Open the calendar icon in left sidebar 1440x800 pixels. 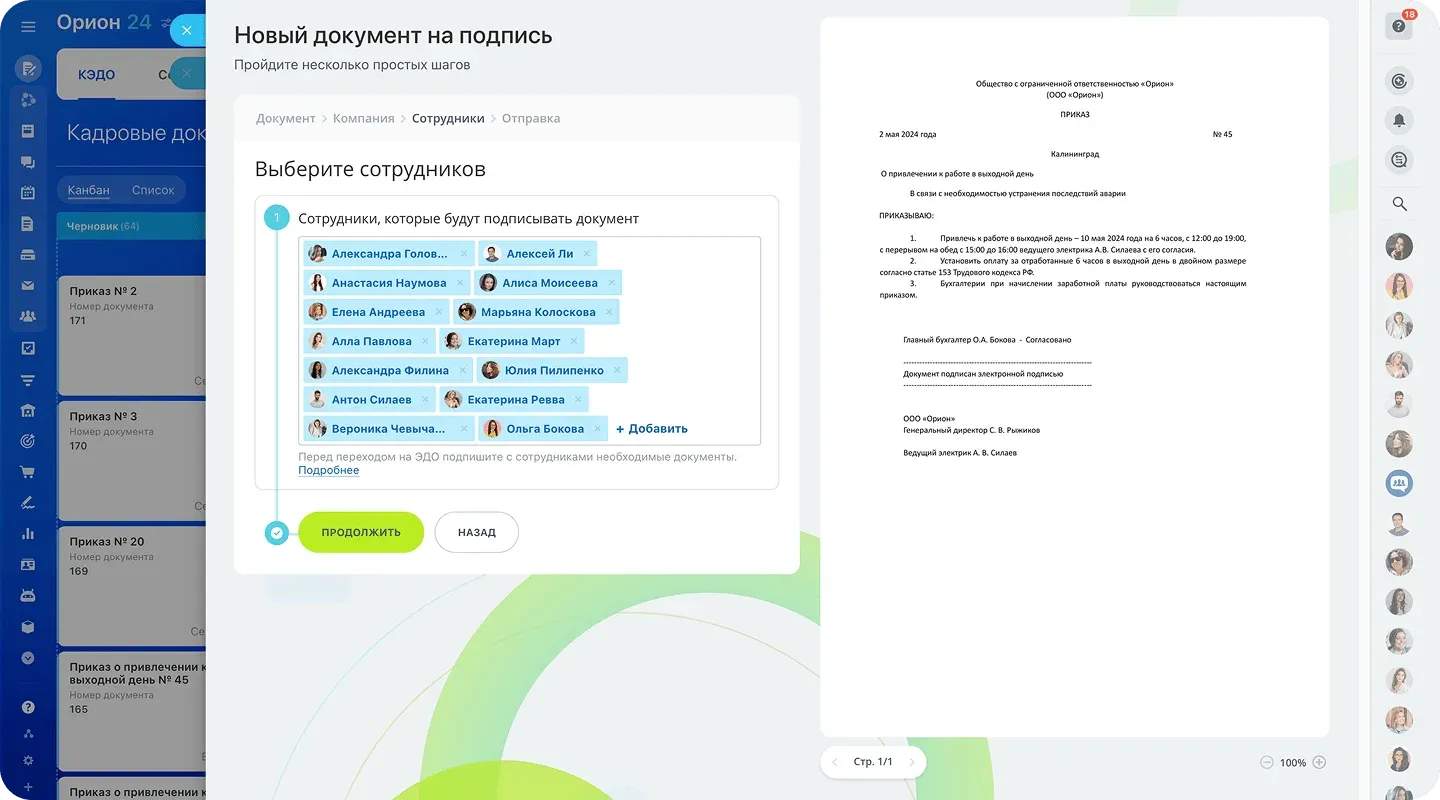pyautogui.click(x=28, y=191)
